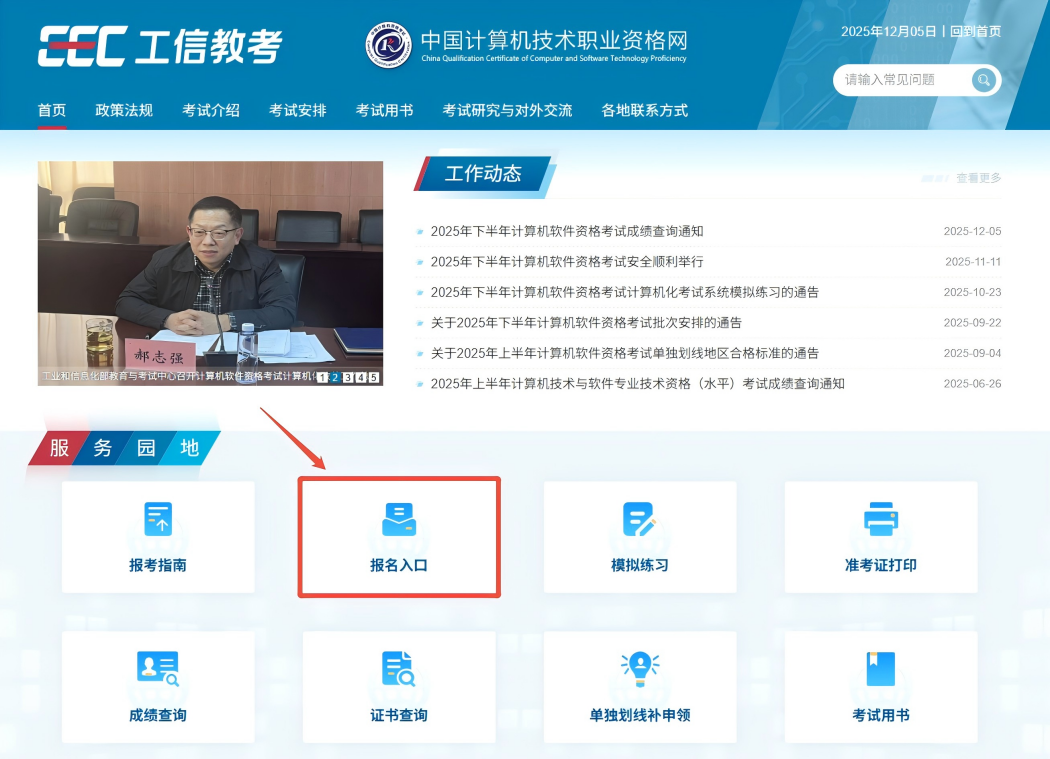Click the search magnifier button

tap(984, 80)
